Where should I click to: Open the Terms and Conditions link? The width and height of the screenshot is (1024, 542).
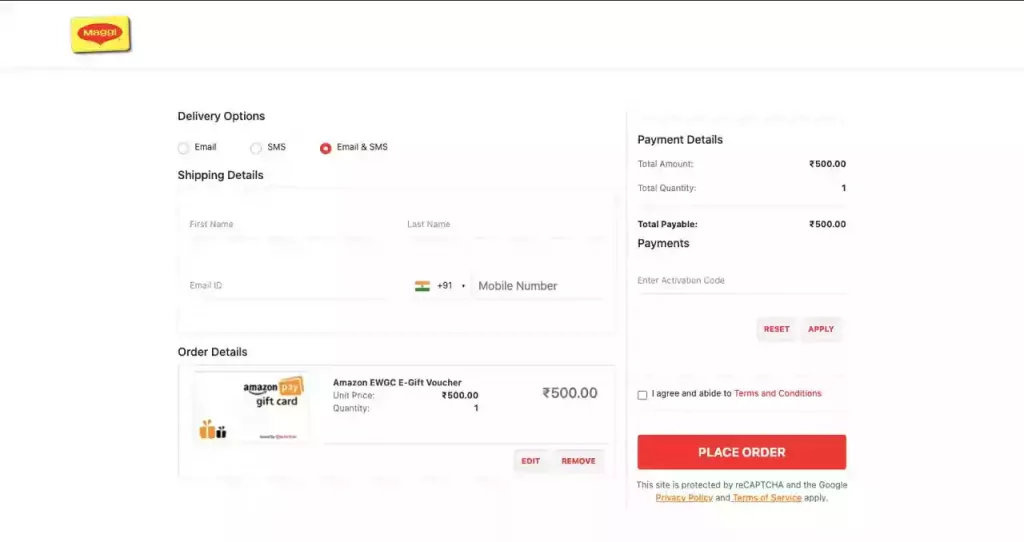coord(777,394)
